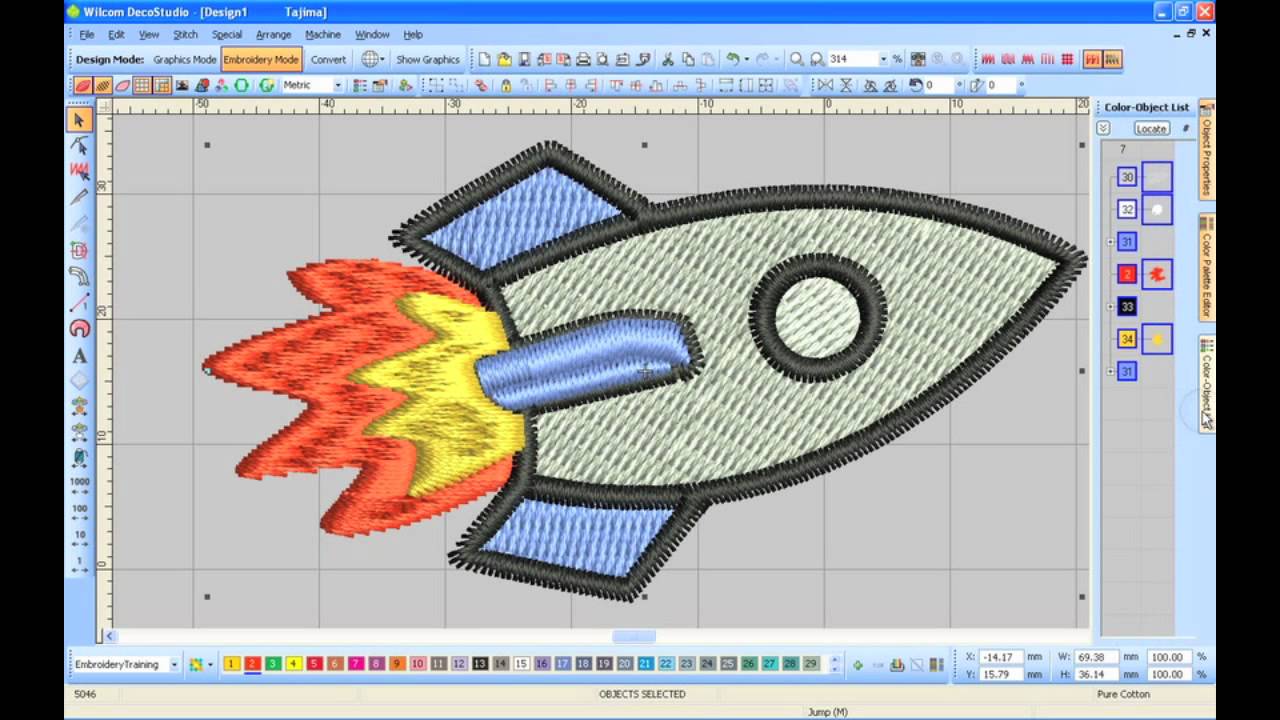Screen dimensions: 1280x720
Task: Open the Stitch menu
Action: 186,34
